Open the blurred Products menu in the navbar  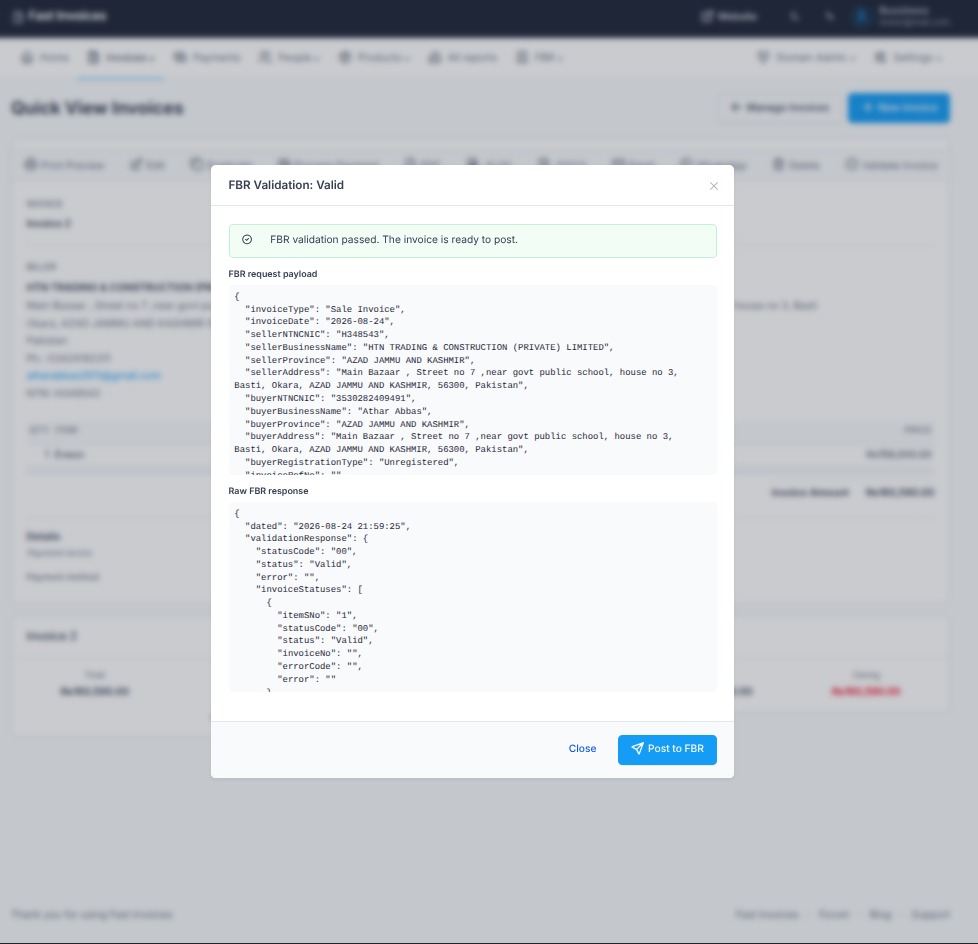pos(374,58)
